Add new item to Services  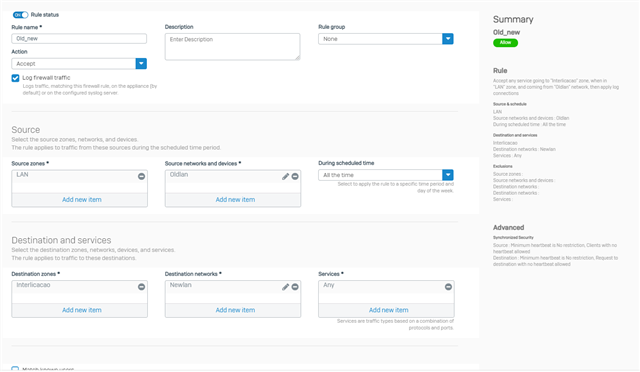pyautogui.click(x=389, y=310)
